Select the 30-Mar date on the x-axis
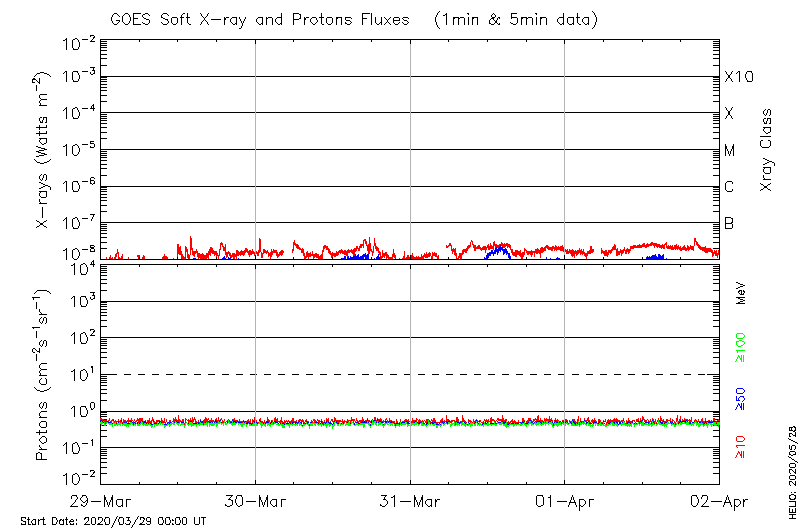 [x=256, y=500]
